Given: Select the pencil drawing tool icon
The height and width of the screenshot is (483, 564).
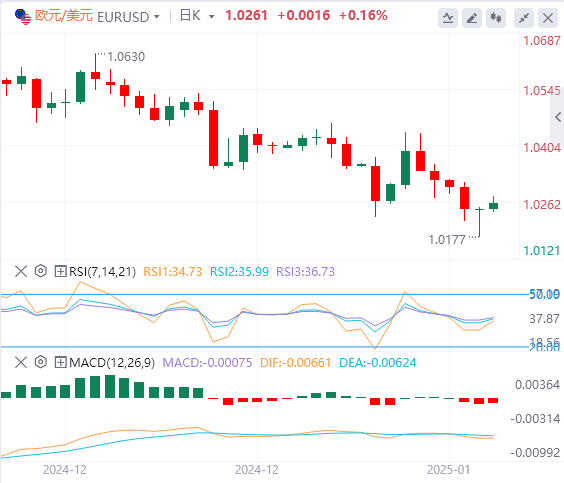Looking at the screenshot, I should pos(472,18).
